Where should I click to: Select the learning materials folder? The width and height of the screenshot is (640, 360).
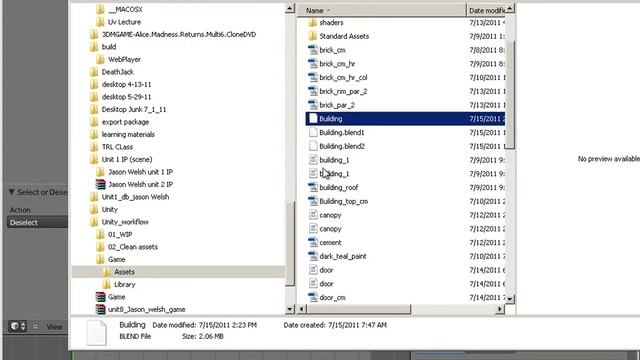[128, 134]
